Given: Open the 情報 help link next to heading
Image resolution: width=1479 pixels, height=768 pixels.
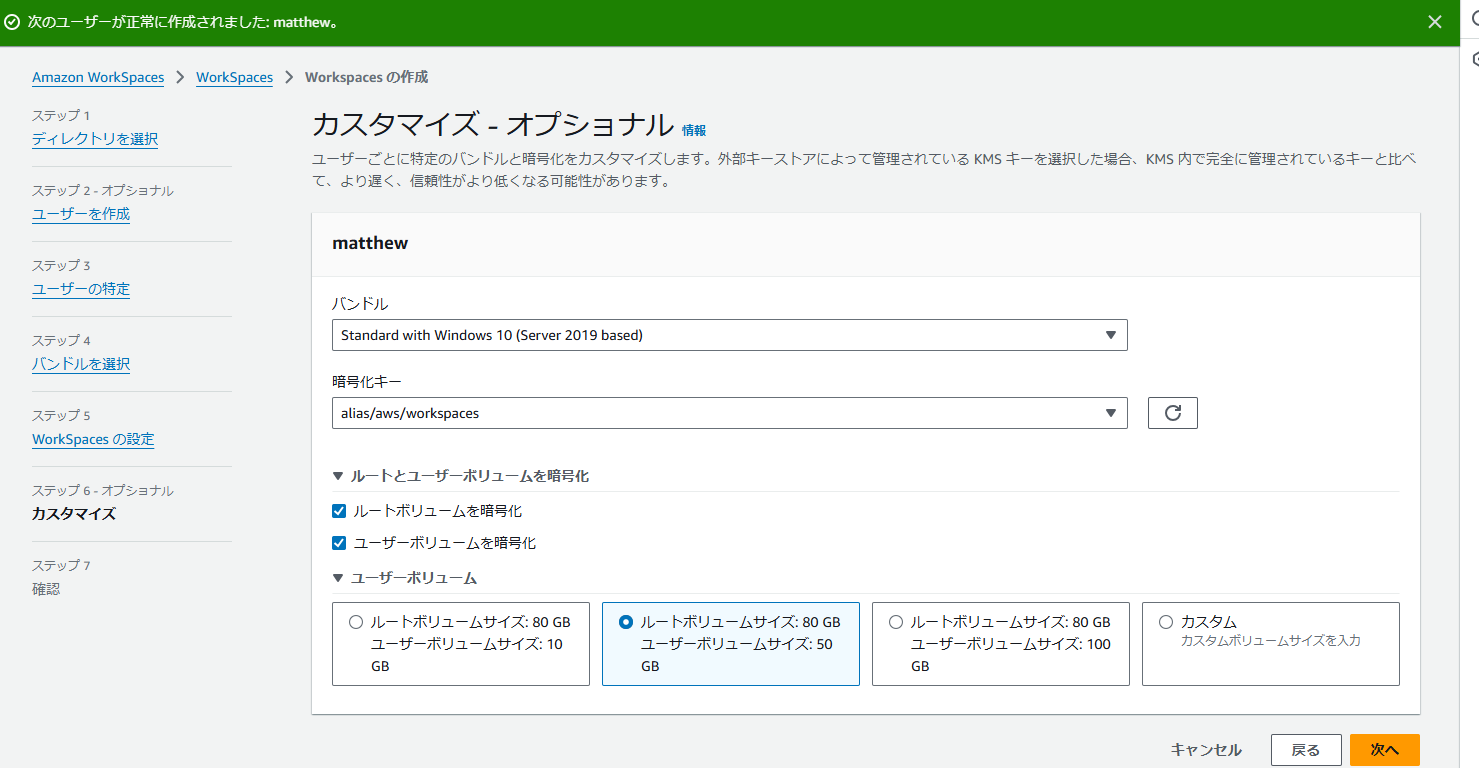Looking at the screenshot, I should [x=694, y=130].
